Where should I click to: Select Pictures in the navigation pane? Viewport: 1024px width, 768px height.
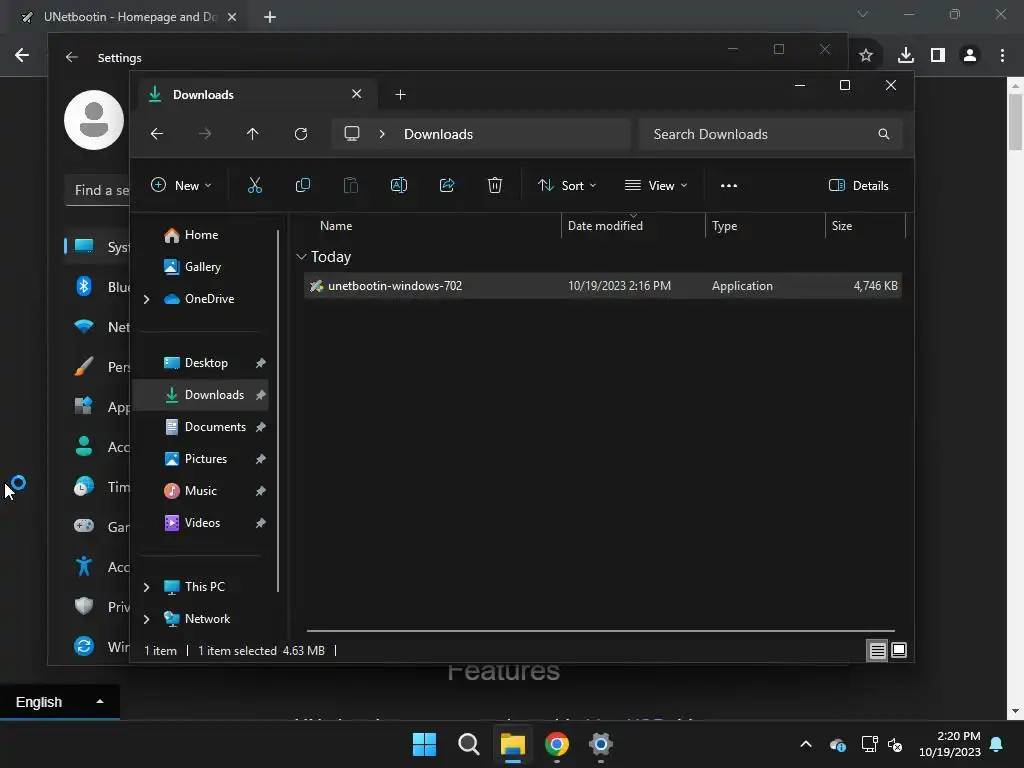pos(205,459)
